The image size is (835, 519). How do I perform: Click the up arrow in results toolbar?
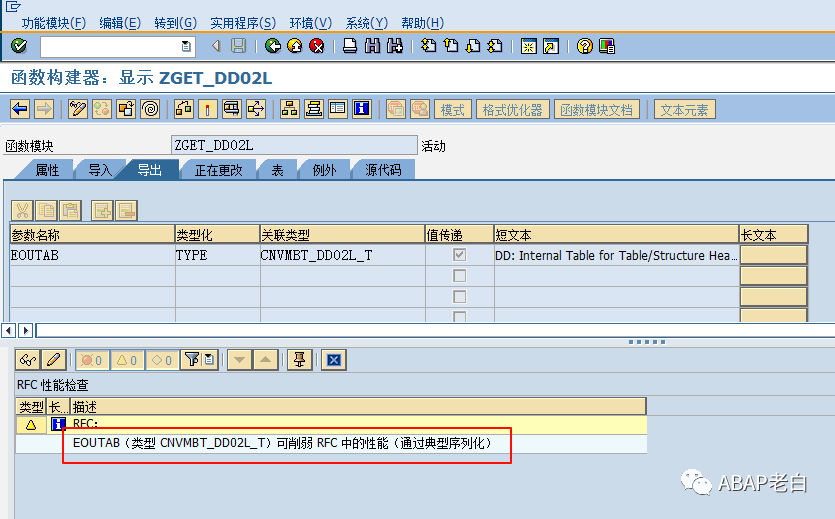265,360
